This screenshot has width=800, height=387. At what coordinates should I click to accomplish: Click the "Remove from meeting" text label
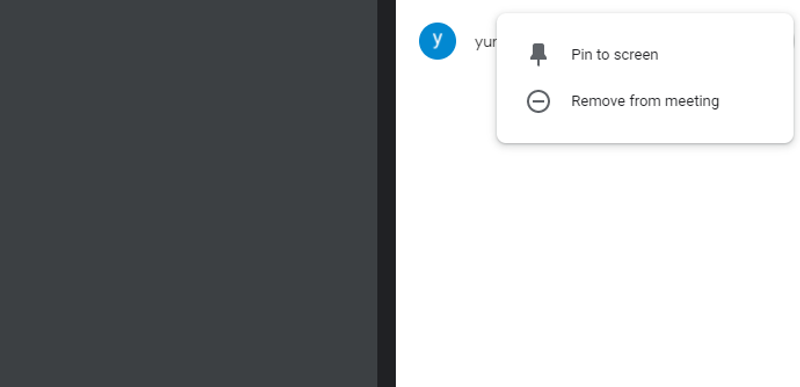pos(645,101)
